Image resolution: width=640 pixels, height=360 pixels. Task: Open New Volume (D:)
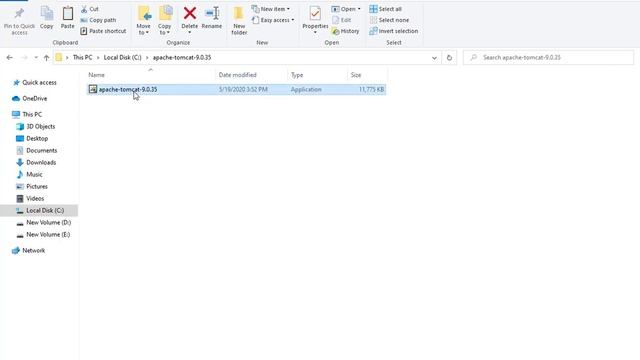49,222
